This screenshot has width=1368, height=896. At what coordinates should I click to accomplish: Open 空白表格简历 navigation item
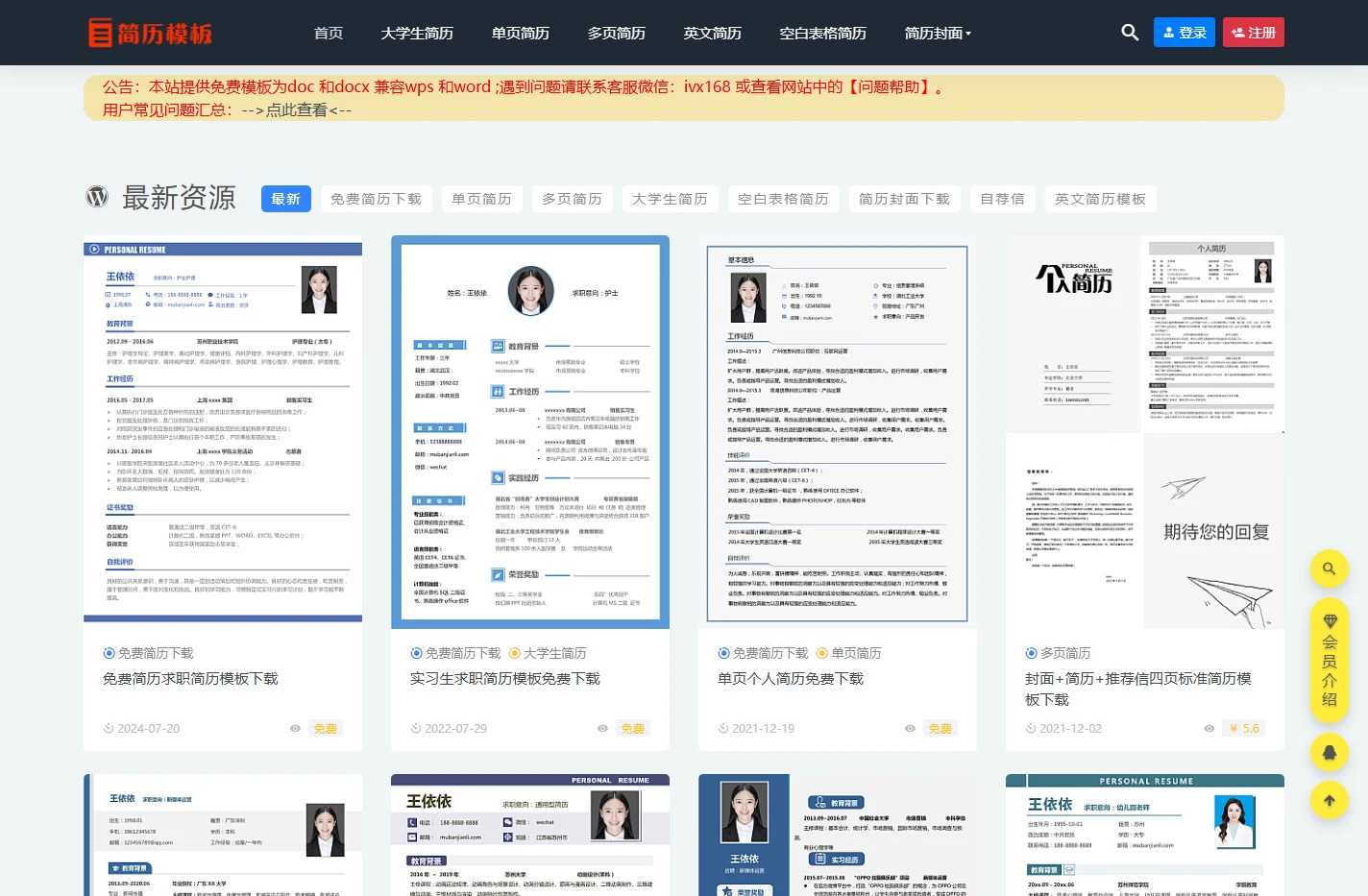[x=822, y=33]
